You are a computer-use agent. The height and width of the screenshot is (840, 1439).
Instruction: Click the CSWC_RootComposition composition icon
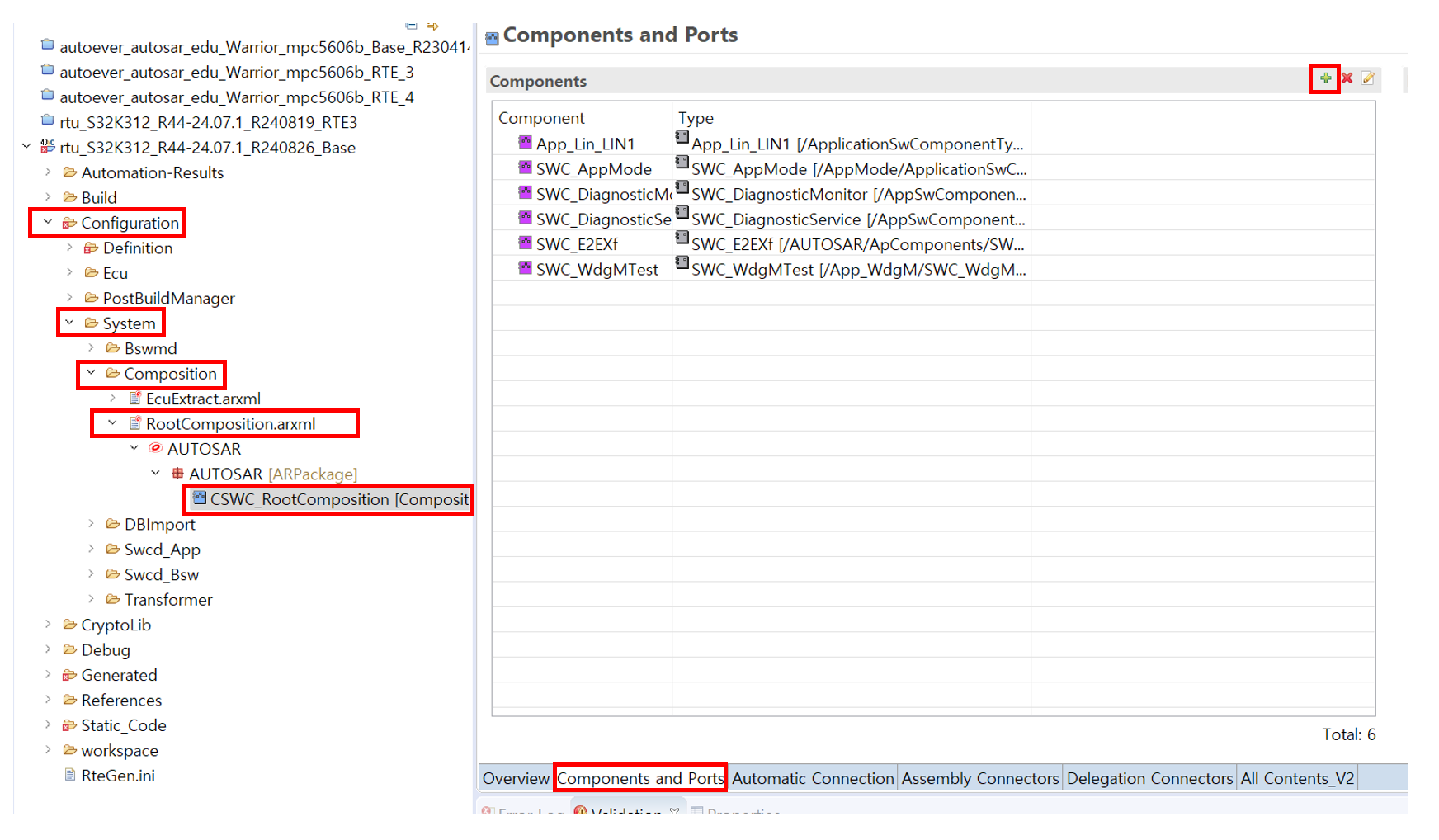coord(200,498)
